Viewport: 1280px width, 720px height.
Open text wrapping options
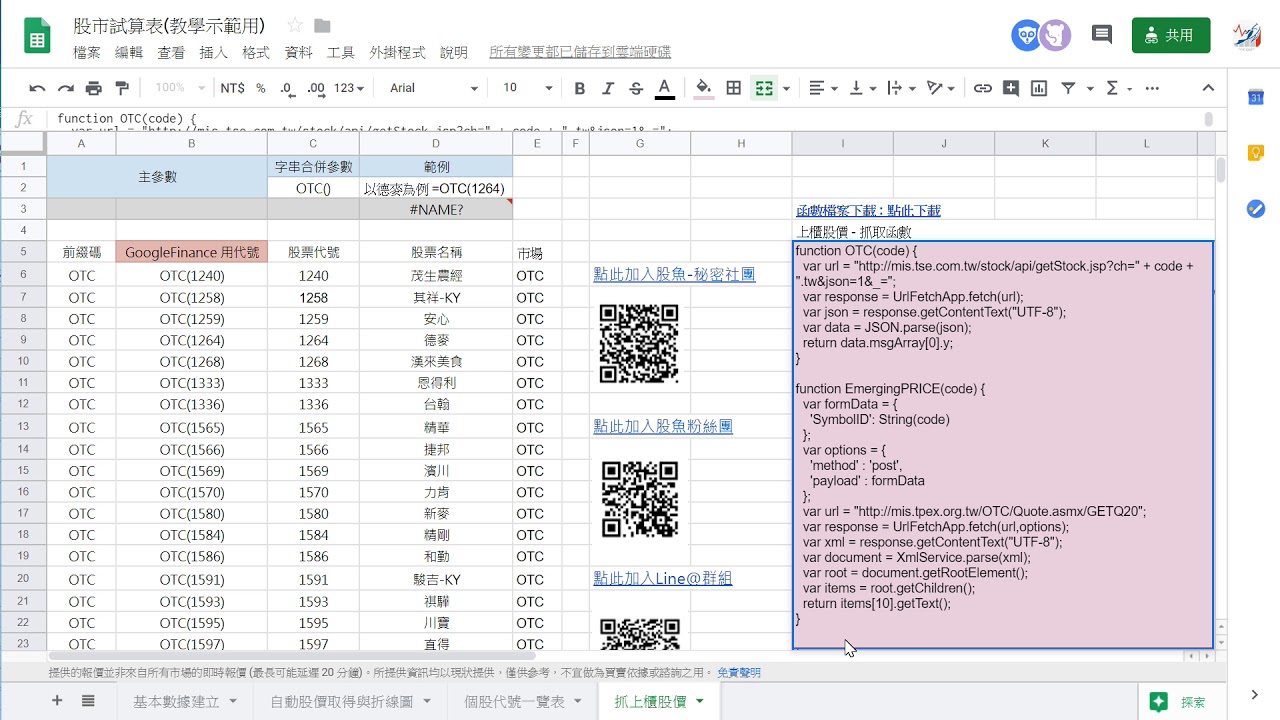(x=900, y=88)
